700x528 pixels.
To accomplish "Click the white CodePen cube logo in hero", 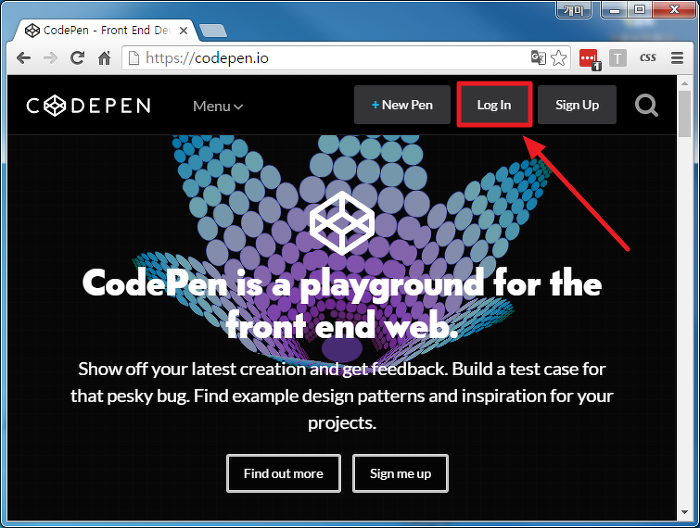I will [x=342, y=223].
